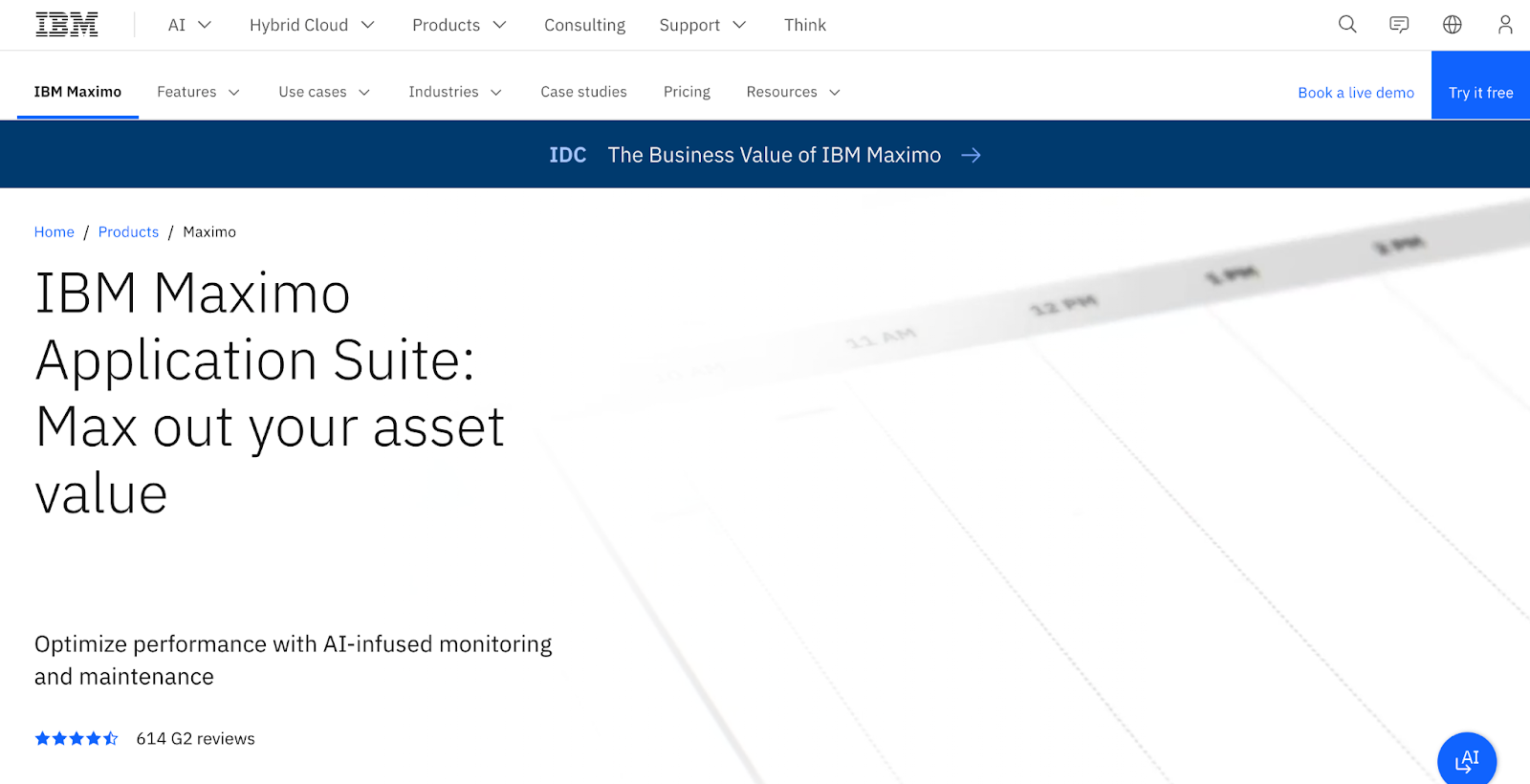Screen dimensions: 1530x784
Task: Open the Case studies tab
Action: point(583,92)
